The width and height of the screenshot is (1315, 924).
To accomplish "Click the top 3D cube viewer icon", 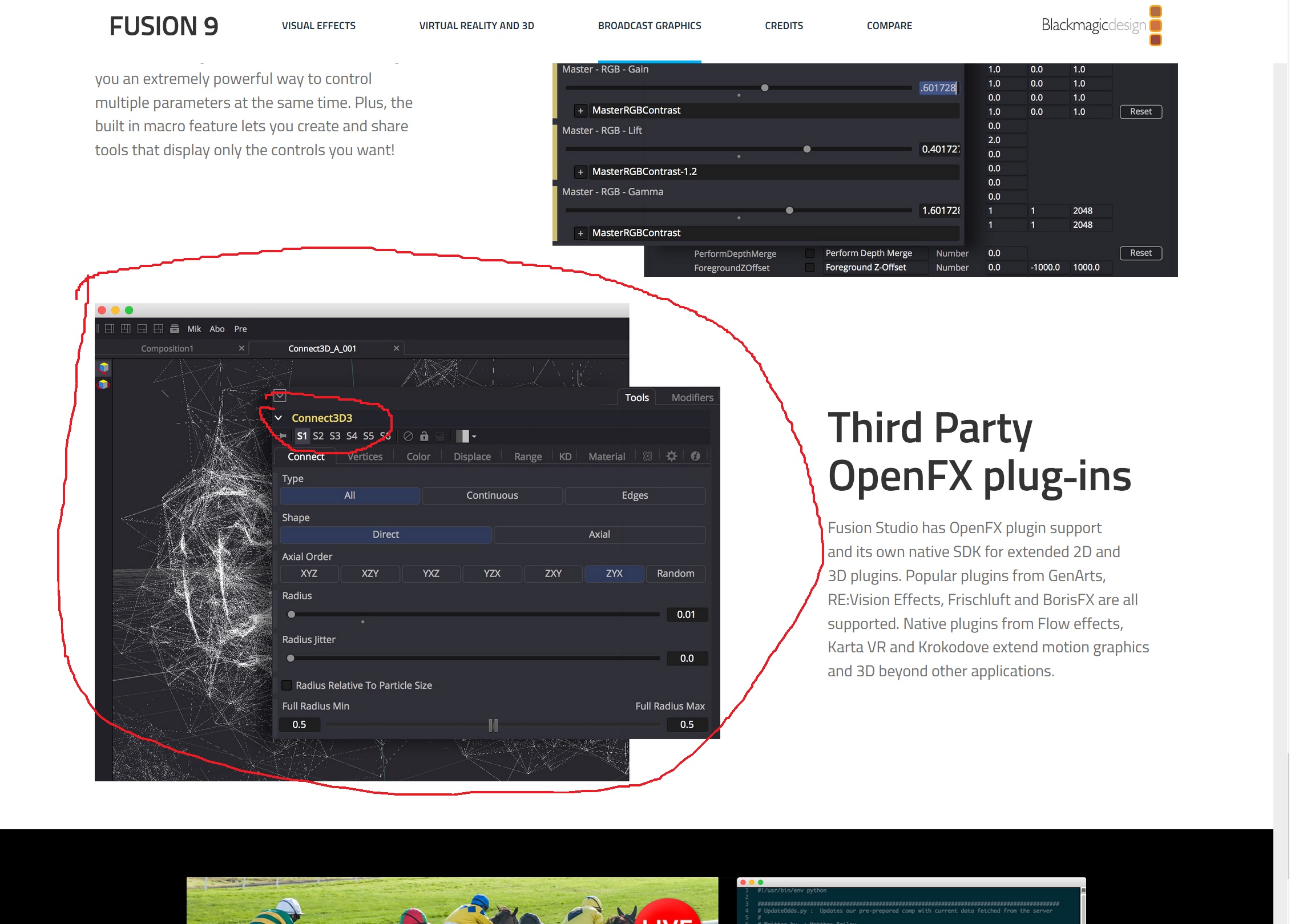I will (104, 367).
